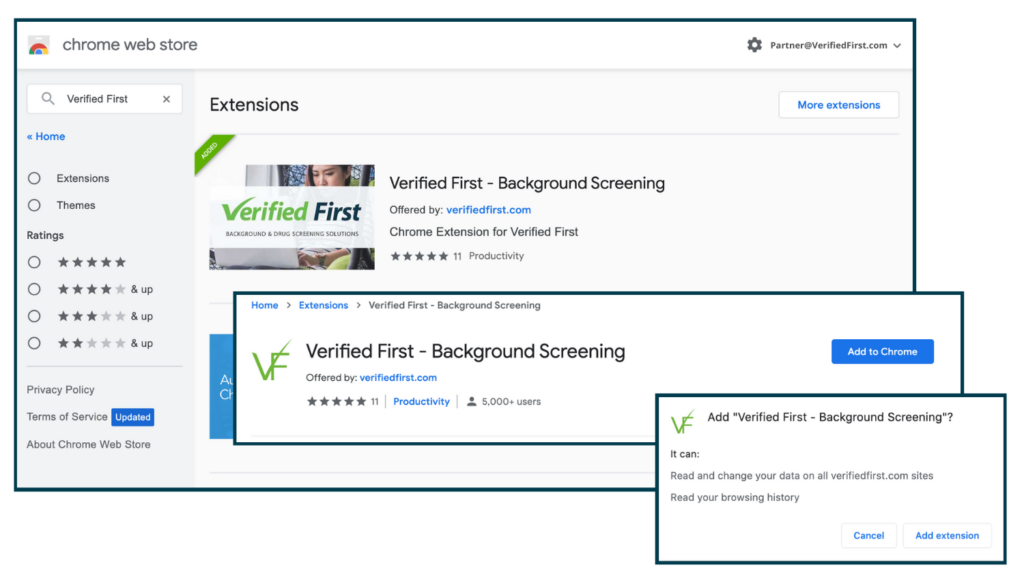
Task: Navigate to Extensions in the breadcrumb
Action: click(323, 305)
